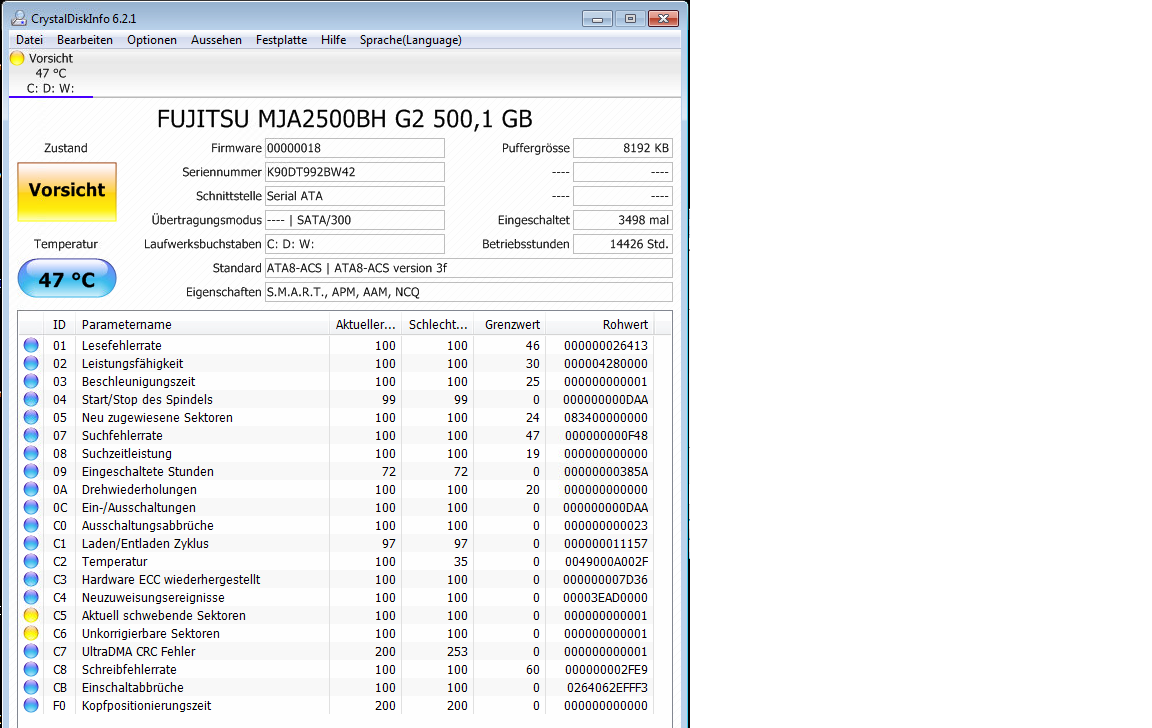
Task: Click the disk title FUJITSU MJA2500BH G2
Action: click(x=345, y=118)
